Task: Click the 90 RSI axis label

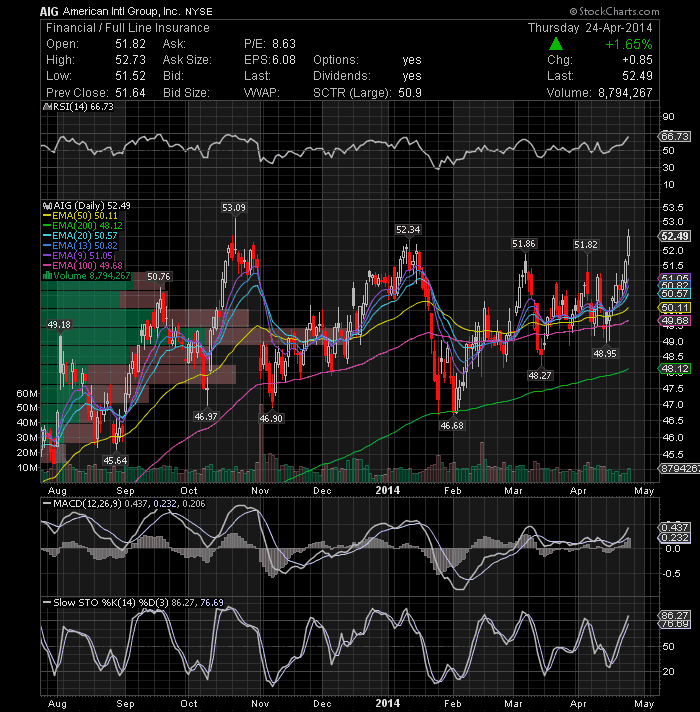Action: (x=668, y=117)
